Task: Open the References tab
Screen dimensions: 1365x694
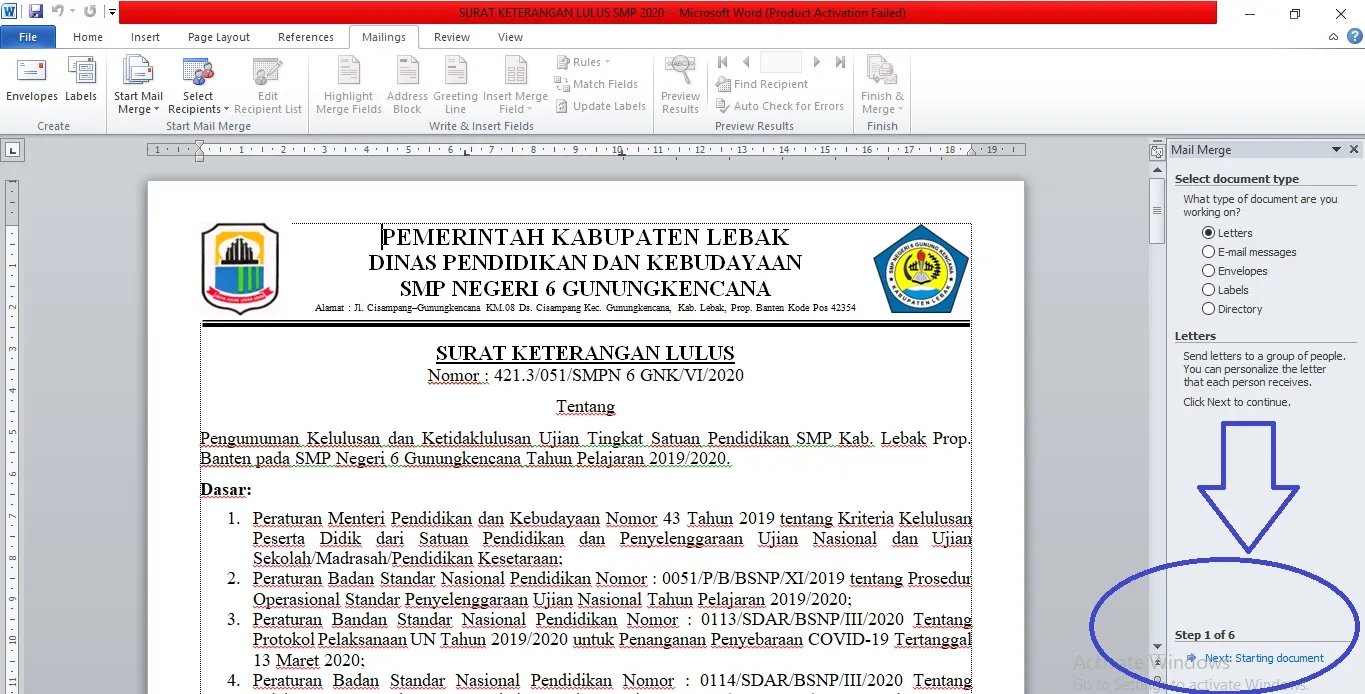Action: pyautogui.click(x=305, y=37)
